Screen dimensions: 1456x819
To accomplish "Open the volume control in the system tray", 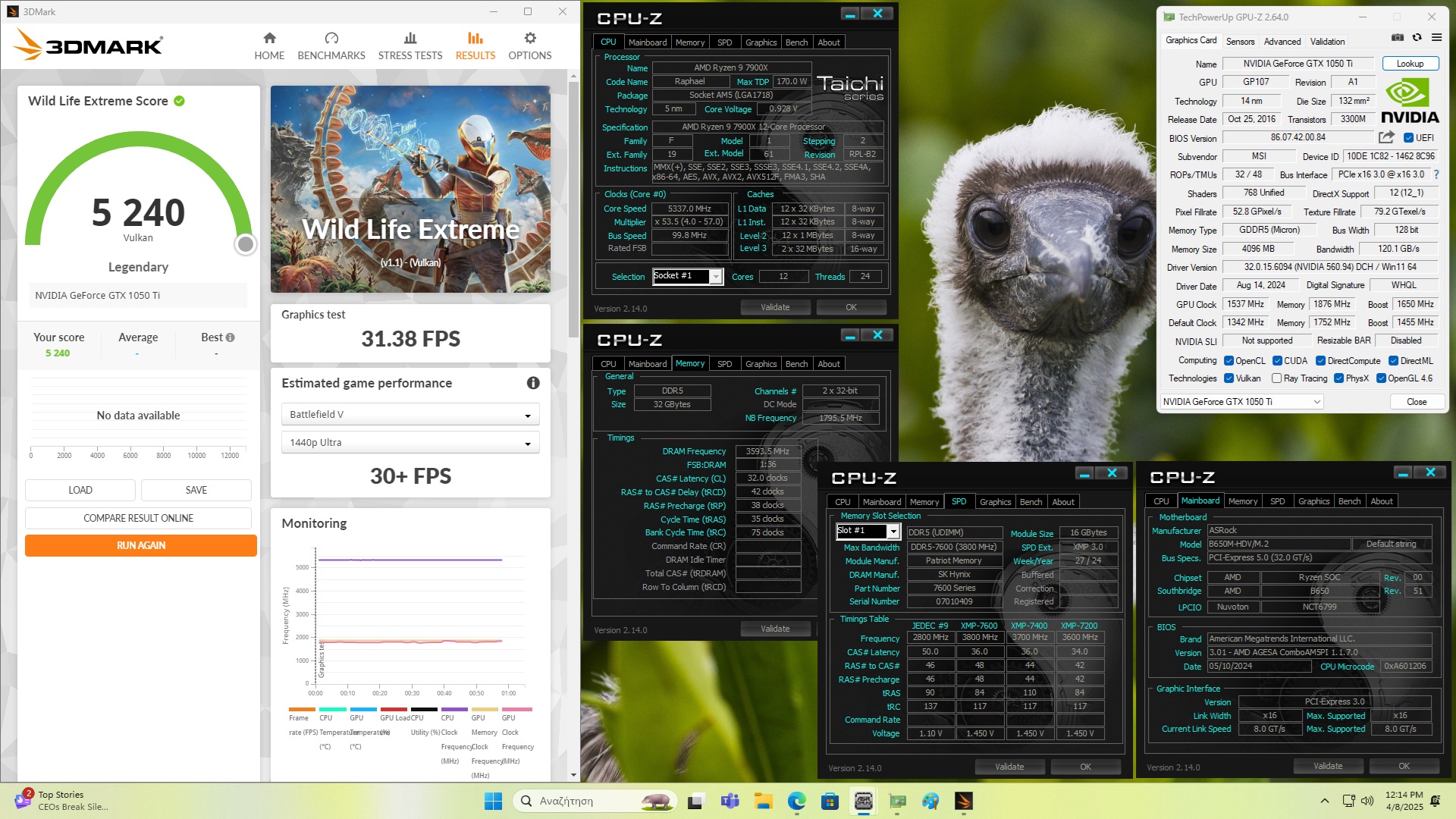I will (1367, 801).
